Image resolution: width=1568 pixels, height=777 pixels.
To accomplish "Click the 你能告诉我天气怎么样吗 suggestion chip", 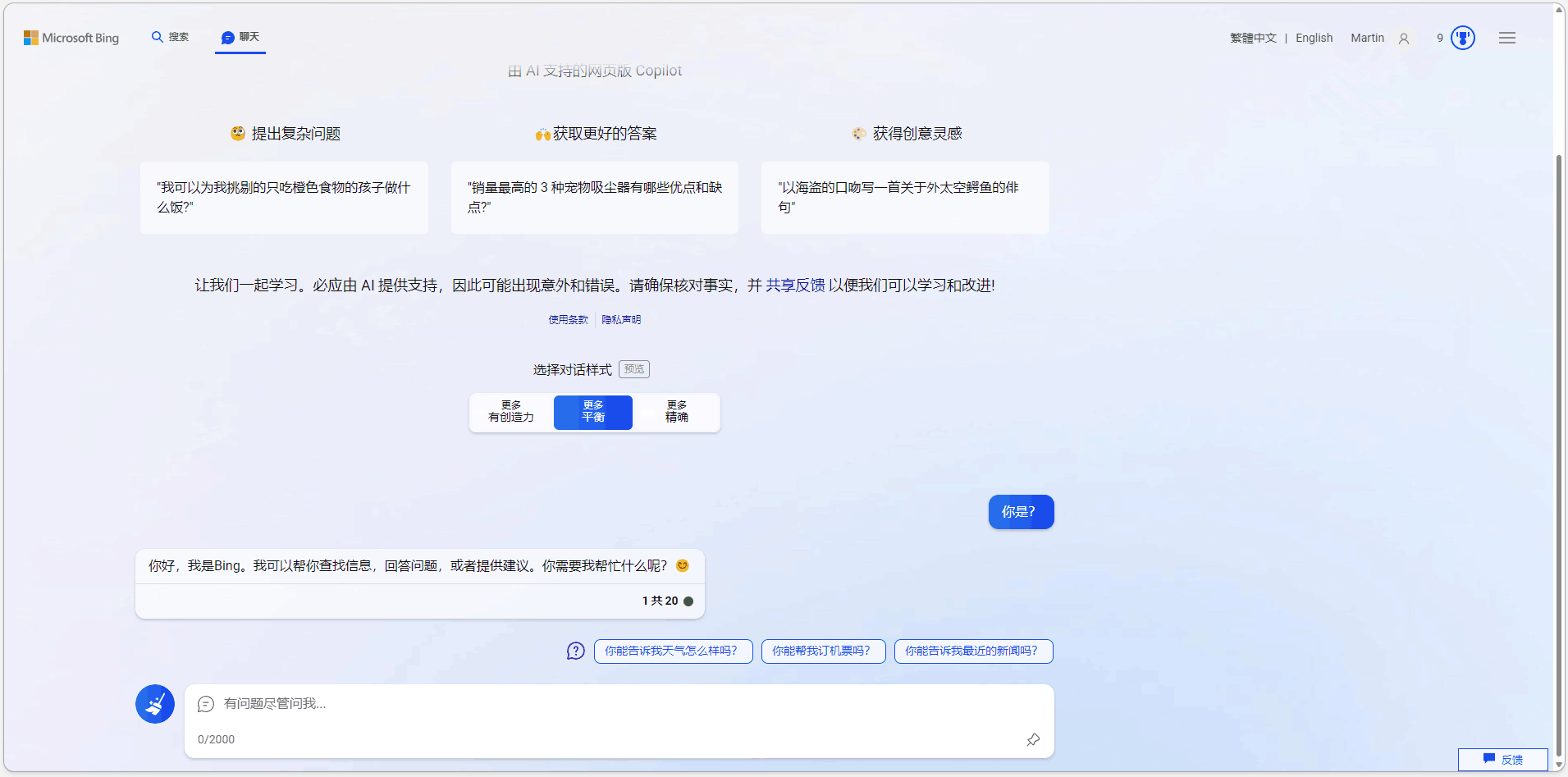I will tap(673, 651).
